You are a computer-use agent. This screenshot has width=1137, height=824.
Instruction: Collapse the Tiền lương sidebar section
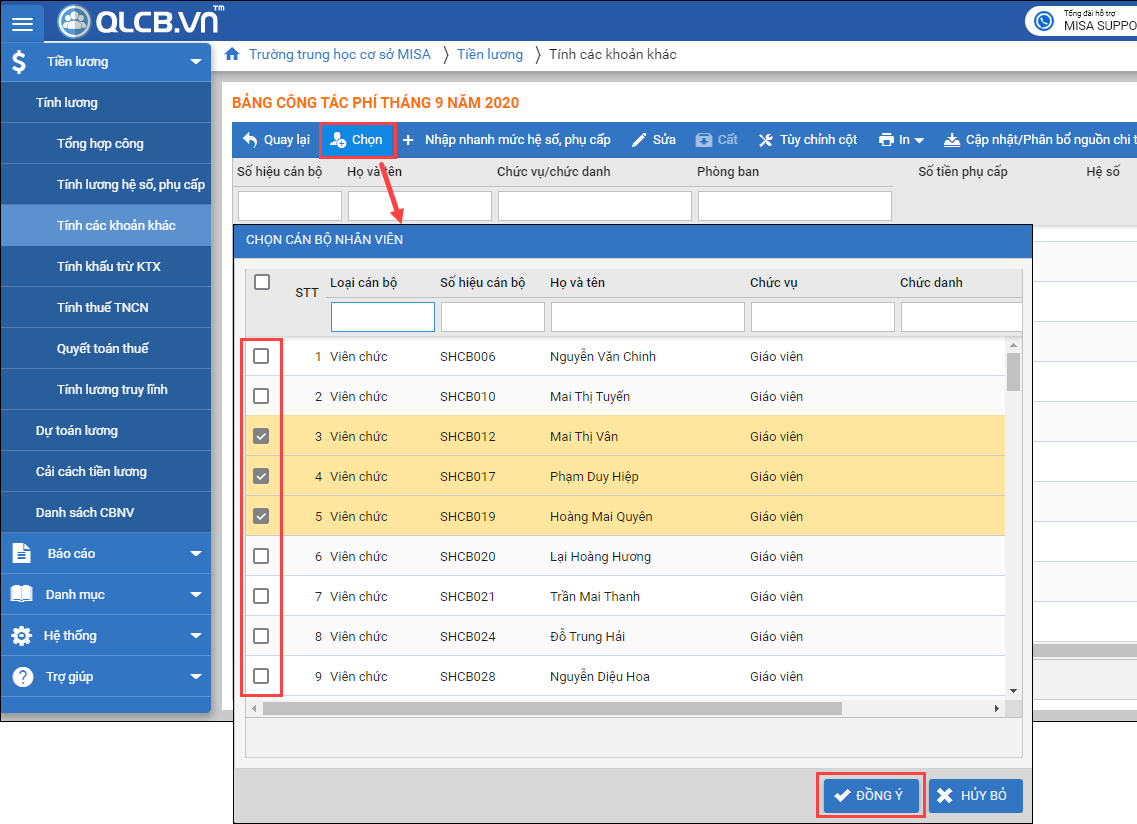[195, 62]
